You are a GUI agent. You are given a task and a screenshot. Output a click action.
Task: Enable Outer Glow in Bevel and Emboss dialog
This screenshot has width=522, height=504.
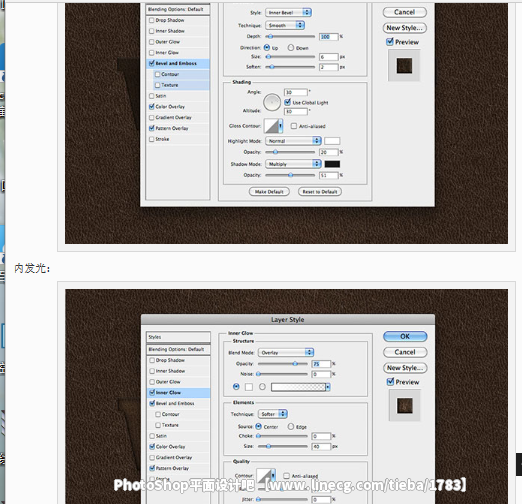point(152,42)
